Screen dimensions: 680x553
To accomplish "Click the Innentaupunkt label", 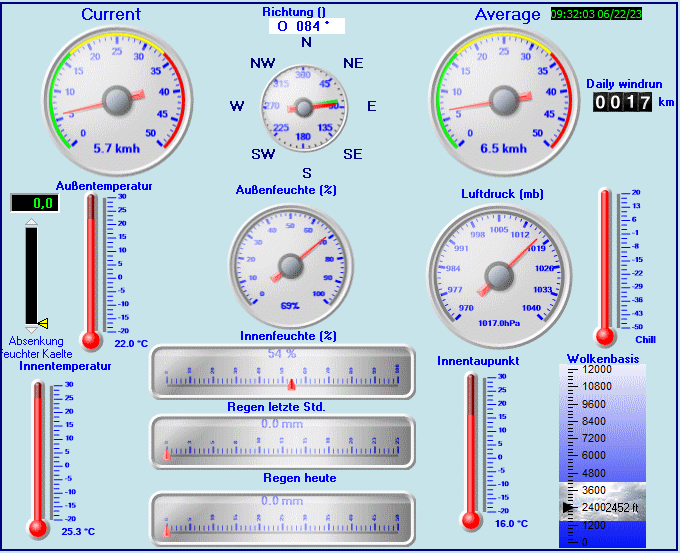I will [478, 361].
